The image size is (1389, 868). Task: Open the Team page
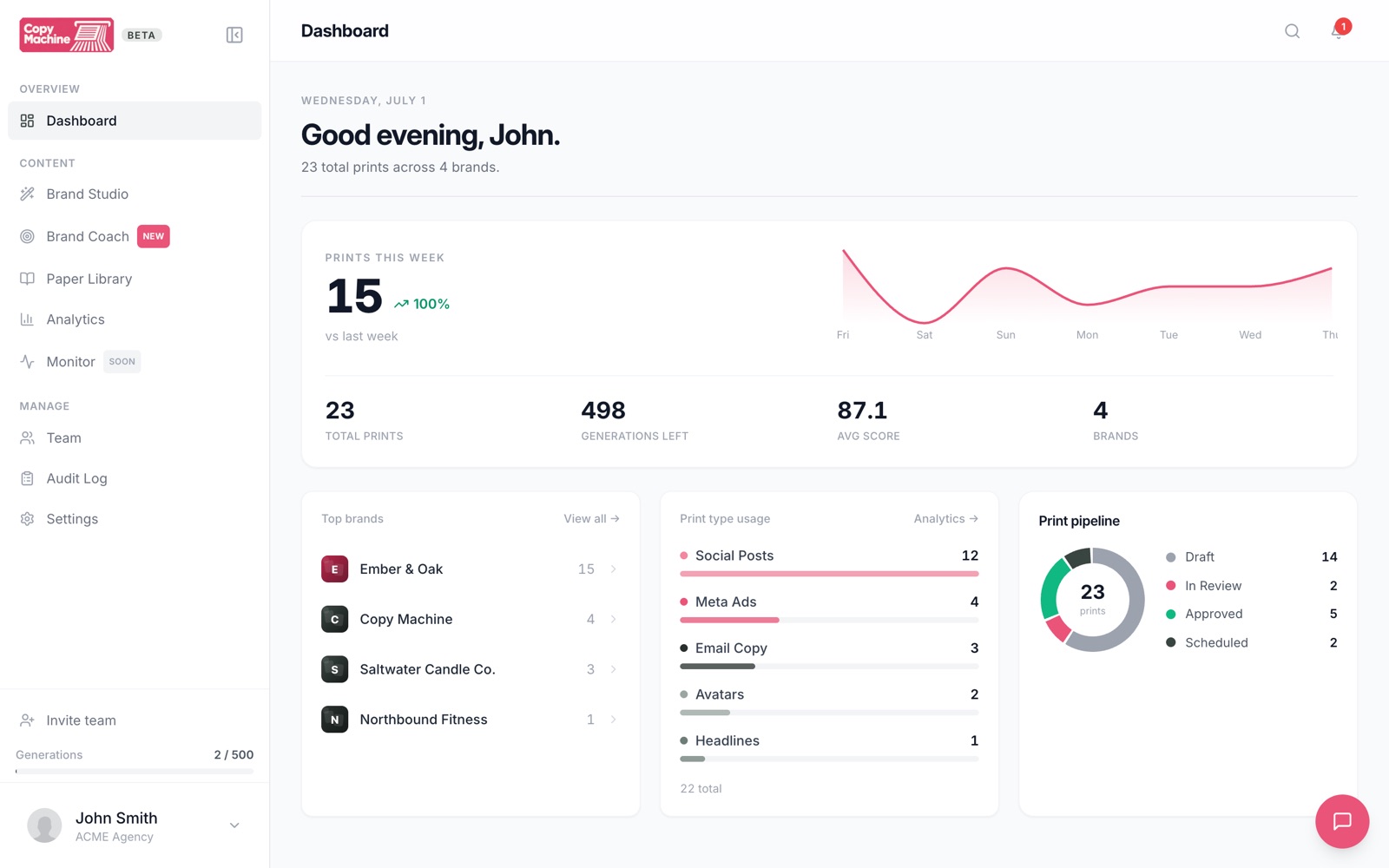[135, 437]
